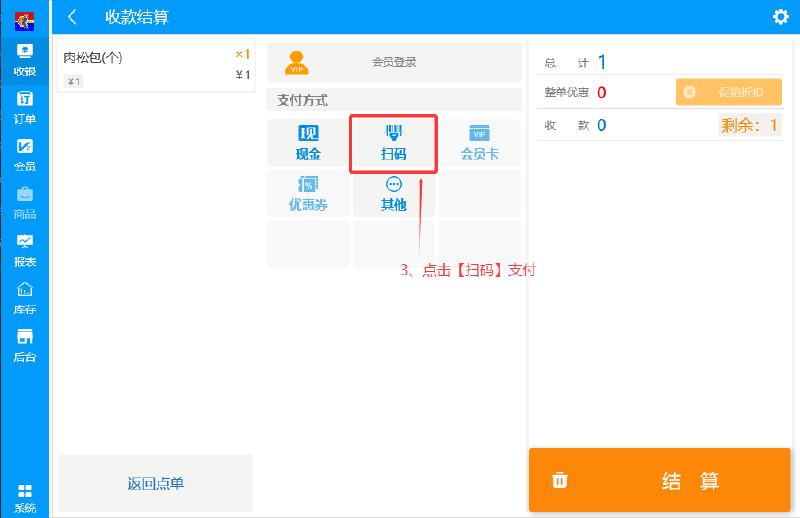Open the 后台 back-office sidebar icon
This screenshot has height=518, width=800.
[x=24, y=346]
